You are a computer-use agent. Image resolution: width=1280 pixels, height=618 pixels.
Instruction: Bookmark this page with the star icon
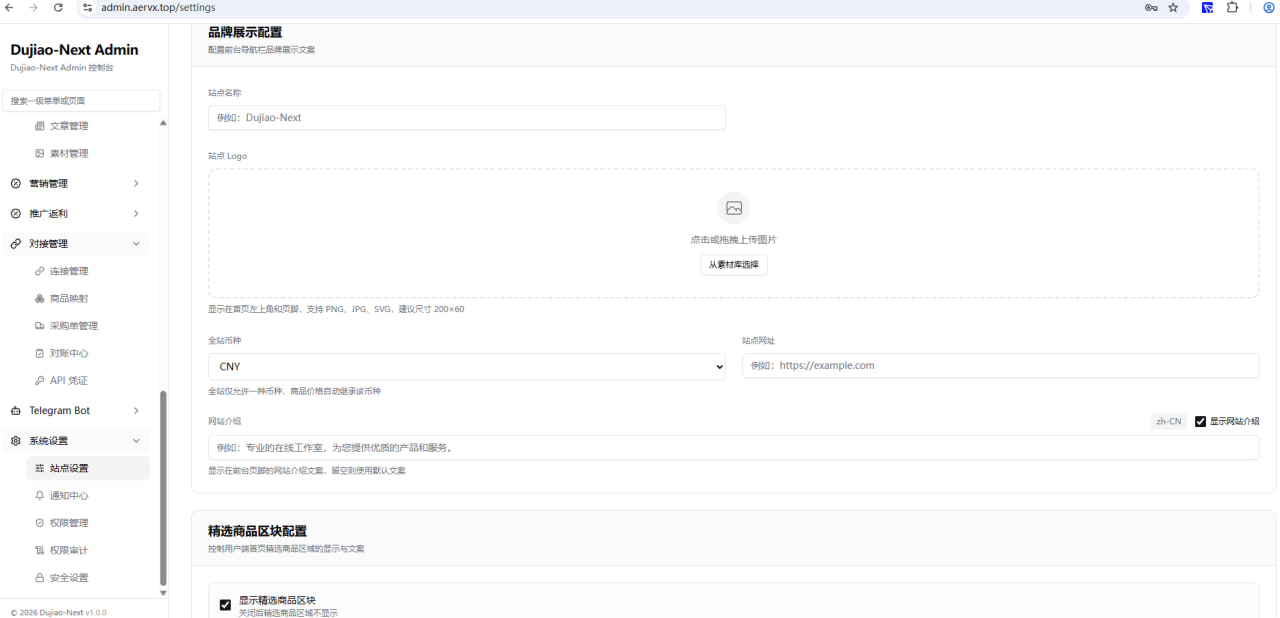point(1173,7)
